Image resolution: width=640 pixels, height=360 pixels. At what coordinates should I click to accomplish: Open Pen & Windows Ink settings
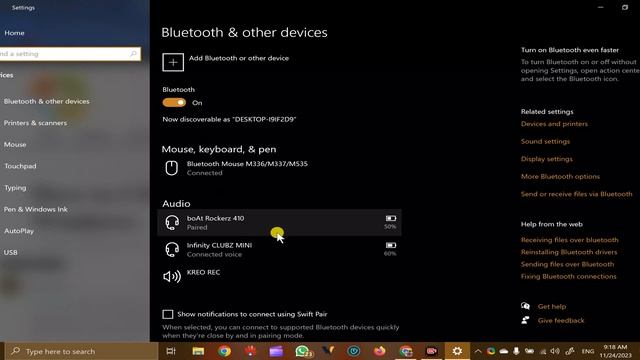[36, 209]
